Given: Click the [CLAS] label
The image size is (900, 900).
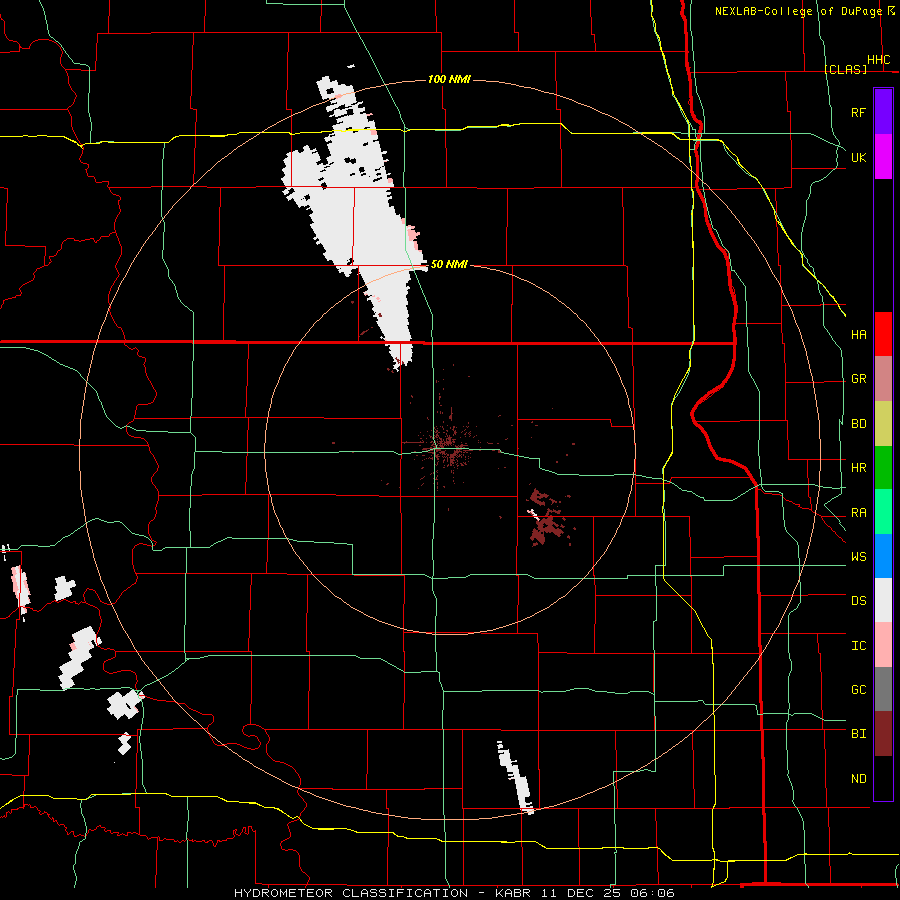Looking at the screenshot, I should click(x=845, y=69).
